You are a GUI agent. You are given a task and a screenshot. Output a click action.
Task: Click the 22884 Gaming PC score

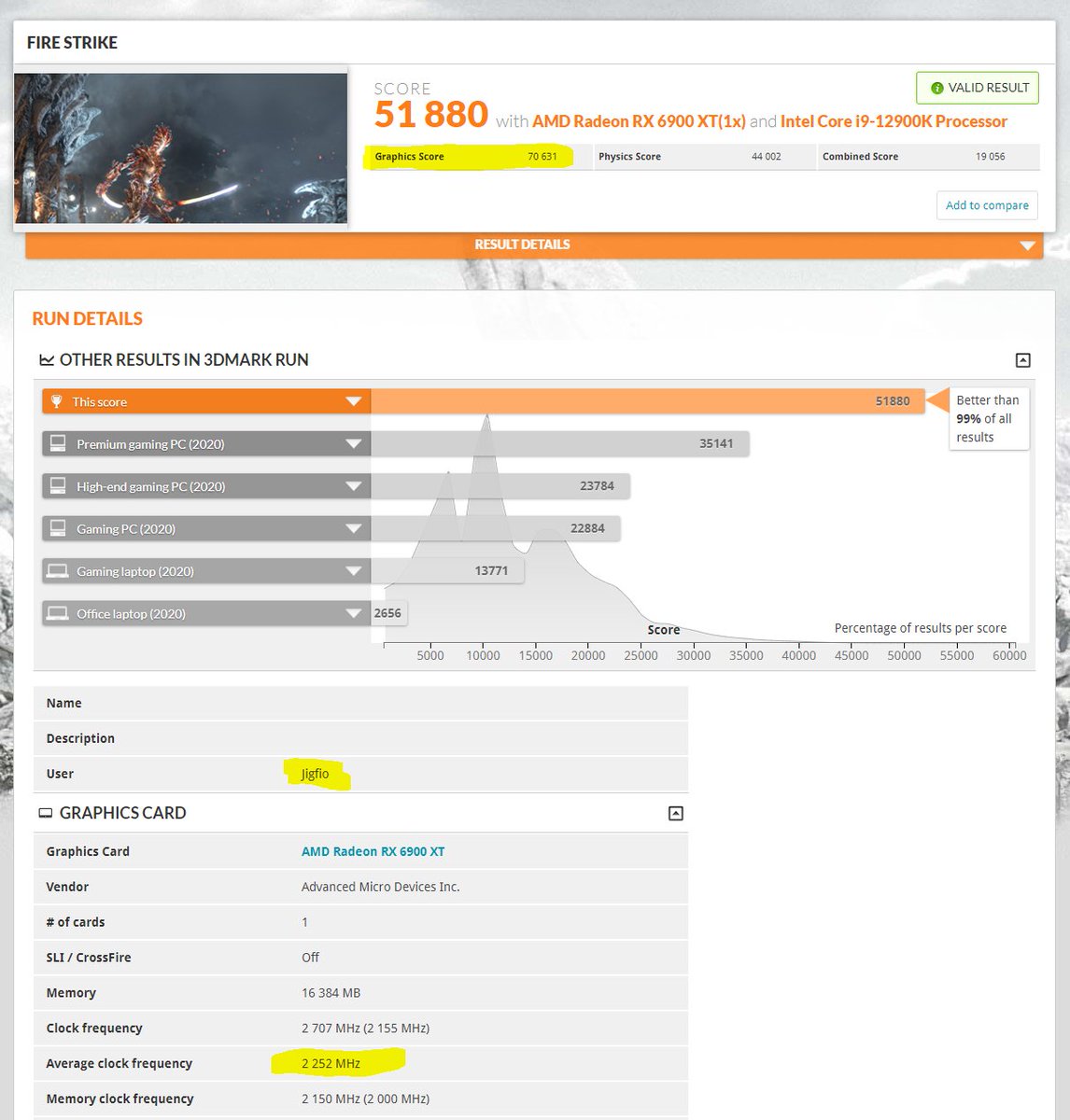(x=587, y=528)
